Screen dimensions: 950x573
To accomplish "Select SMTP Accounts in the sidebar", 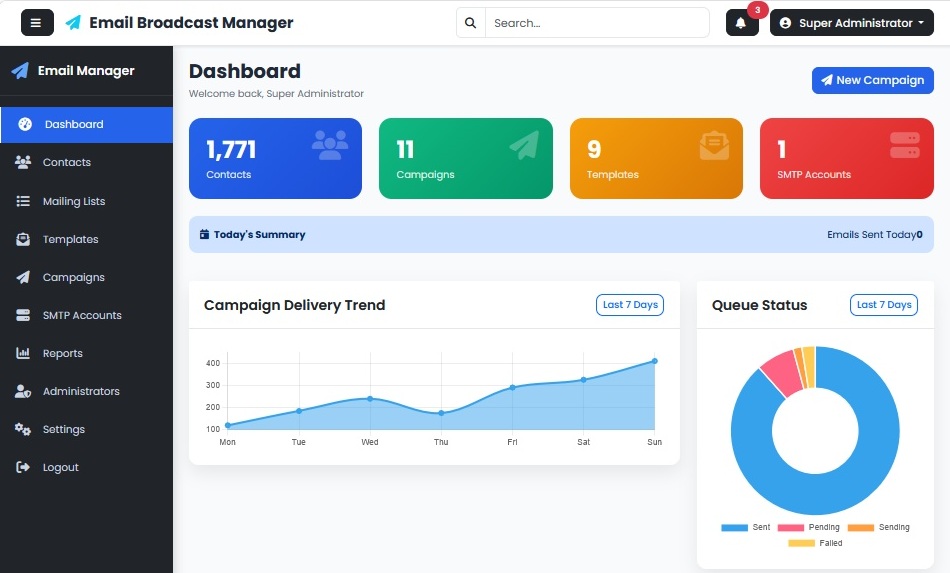I will (x=87, y=315).
